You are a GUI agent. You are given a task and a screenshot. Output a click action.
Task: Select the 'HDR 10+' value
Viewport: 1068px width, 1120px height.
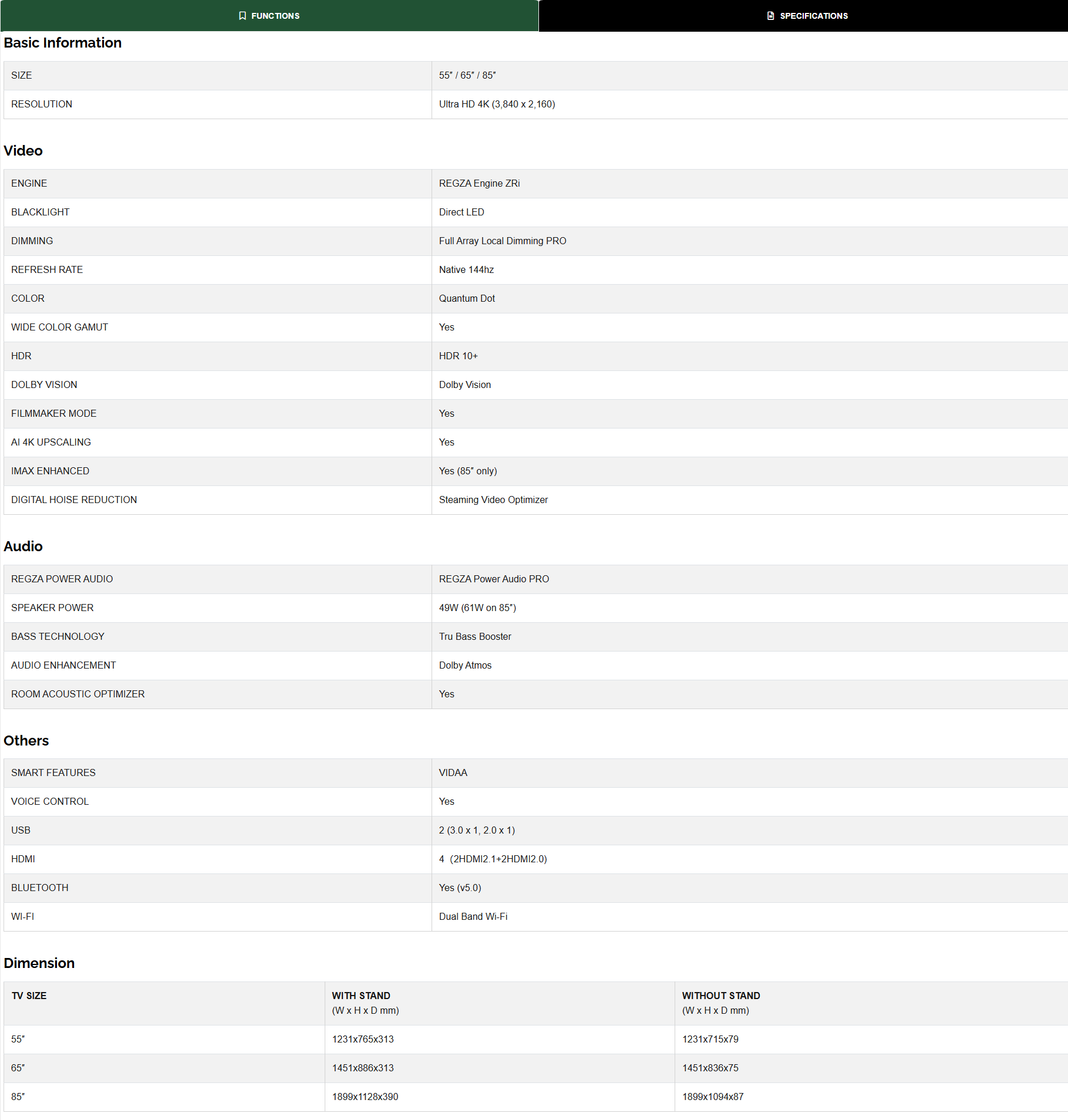pos(458,356)
